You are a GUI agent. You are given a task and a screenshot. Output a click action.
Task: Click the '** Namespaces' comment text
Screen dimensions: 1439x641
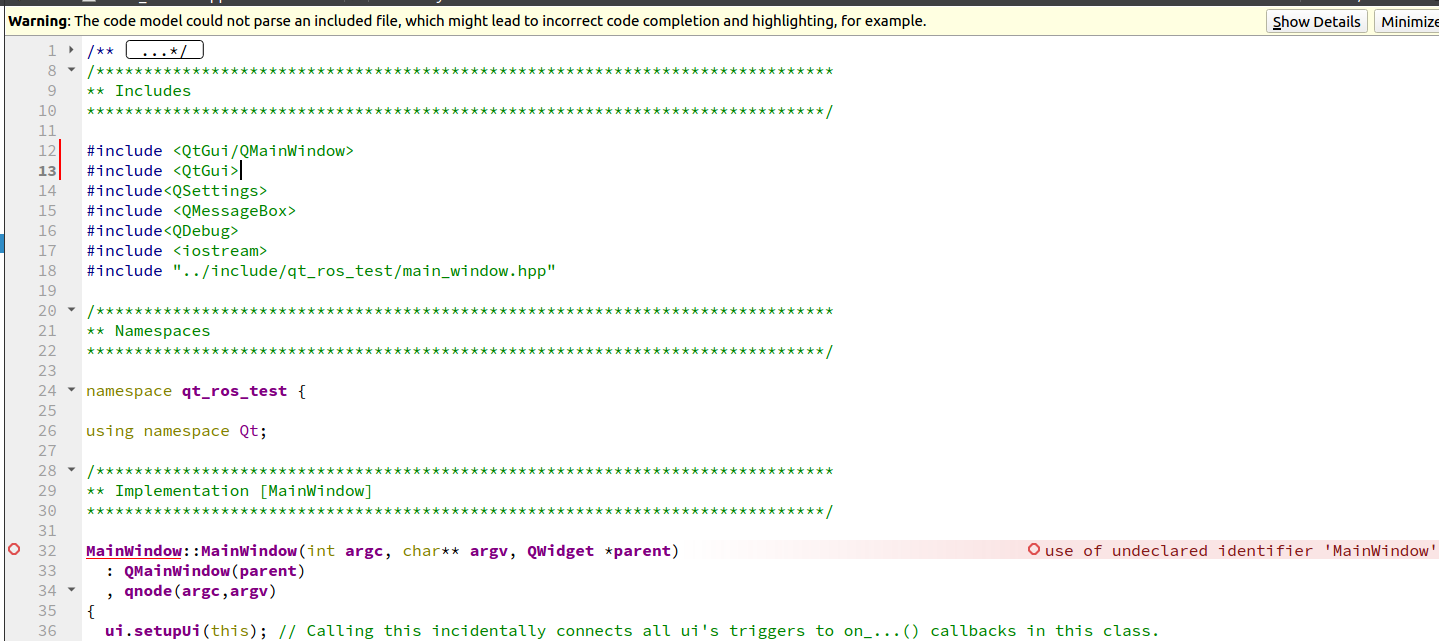tap(148, 331)
